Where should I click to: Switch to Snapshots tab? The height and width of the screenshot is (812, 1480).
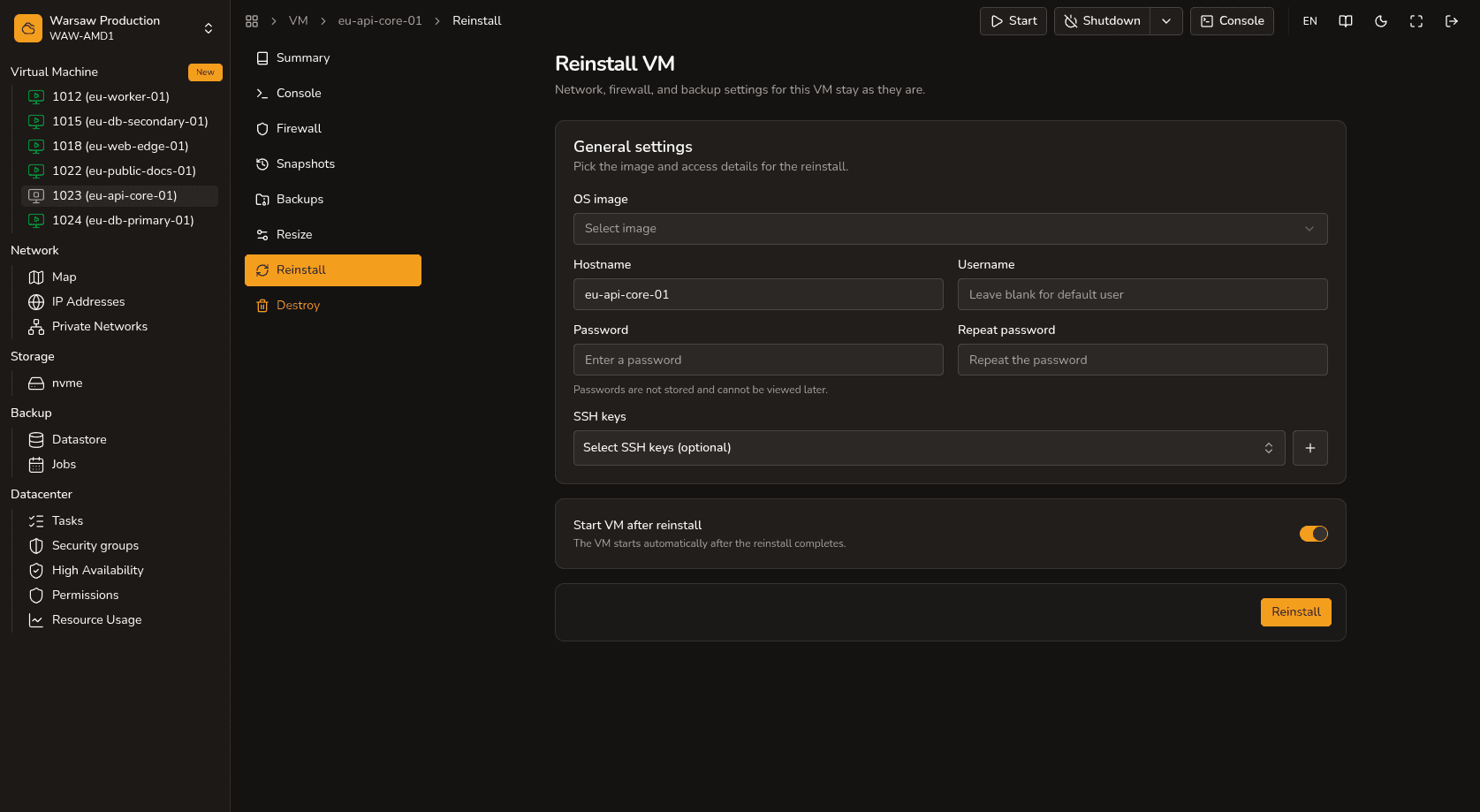coord(333,164)
